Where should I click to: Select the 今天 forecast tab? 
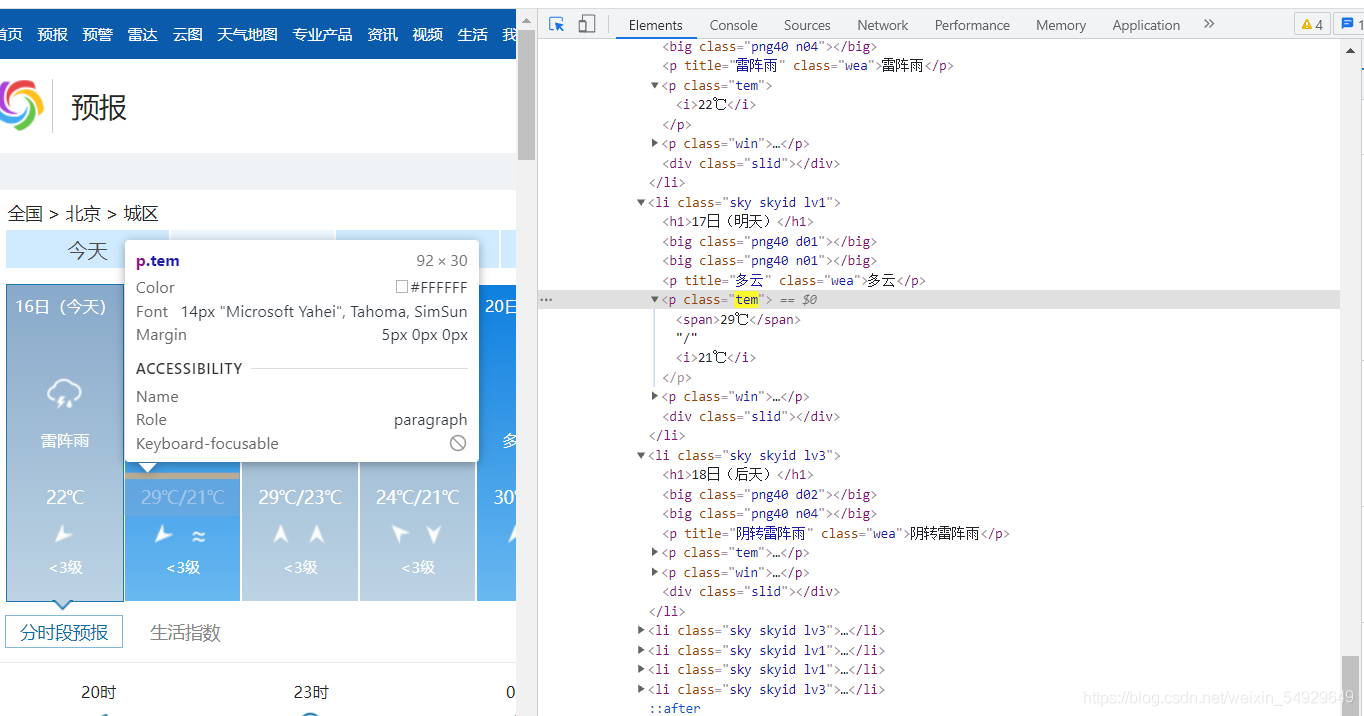tap(87, 250)
